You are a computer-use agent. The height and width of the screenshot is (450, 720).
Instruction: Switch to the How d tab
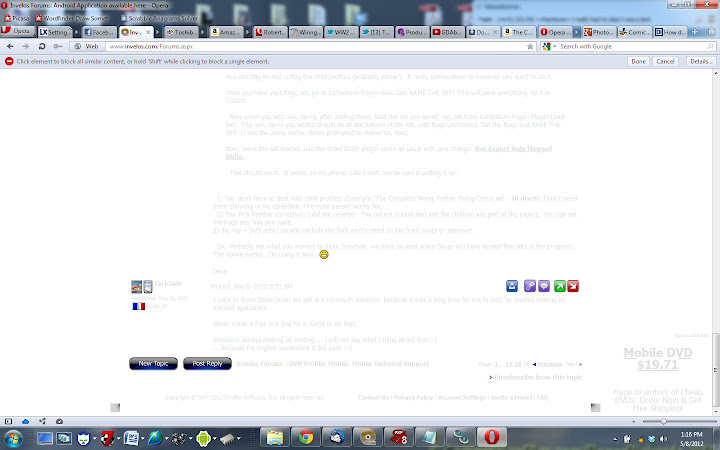(670, 32)
